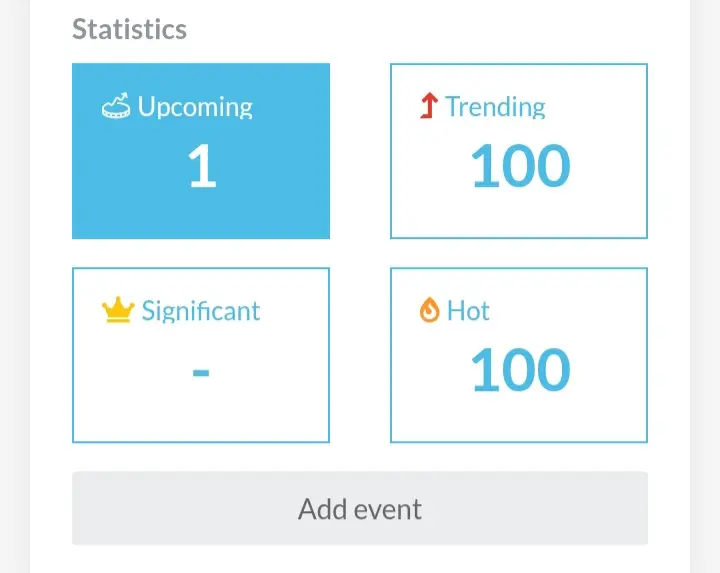Click the orange Hot flame icon

[429, 310]
